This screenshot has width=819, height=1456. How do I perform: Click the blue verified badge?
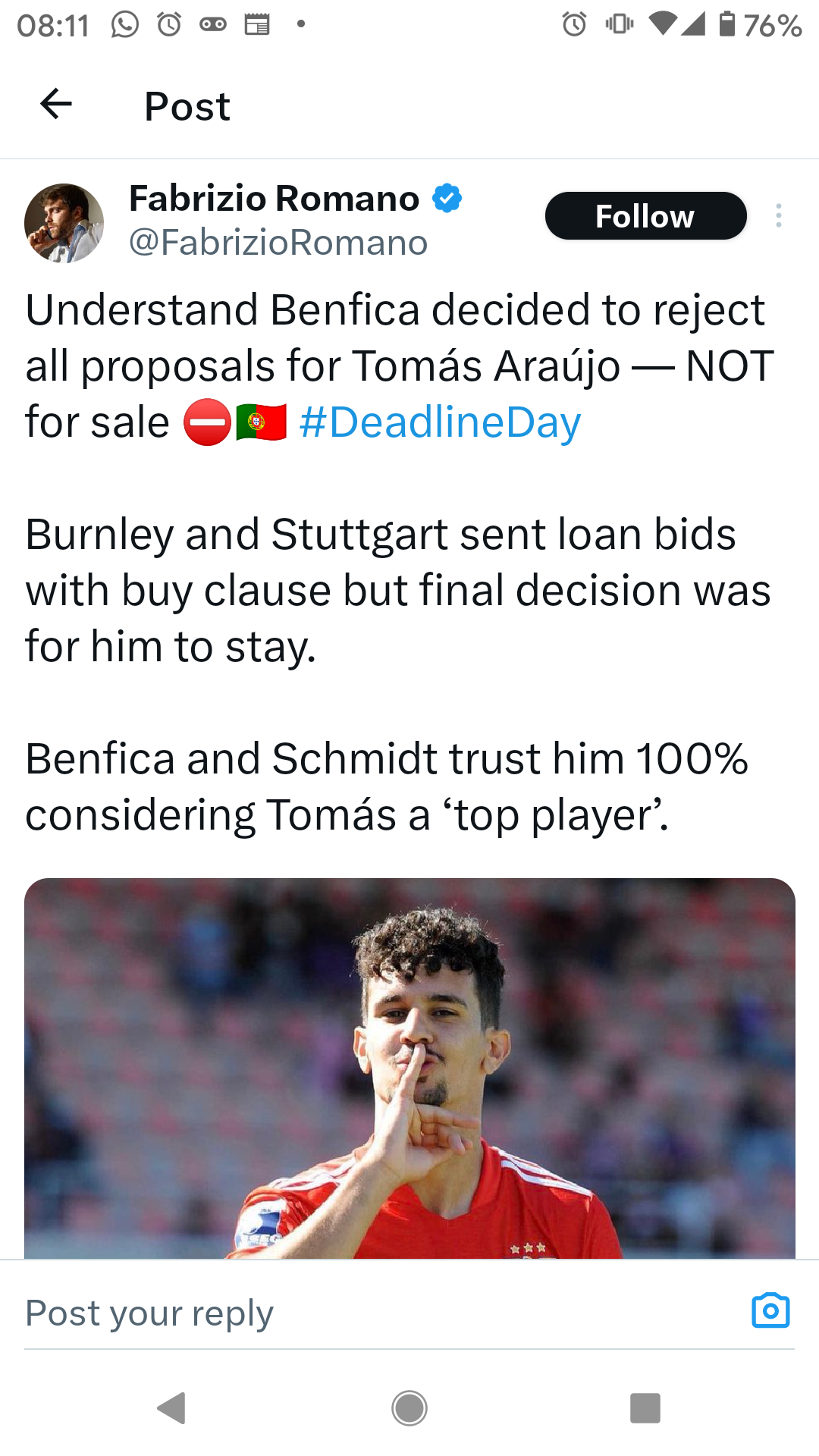click(447, 198)
